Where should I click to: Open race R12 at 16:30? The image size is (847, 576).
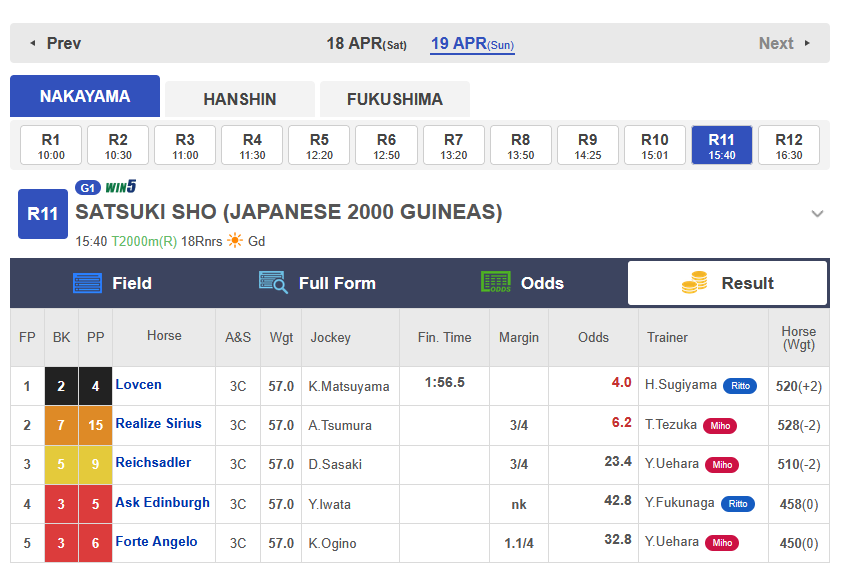click(789, 145)
